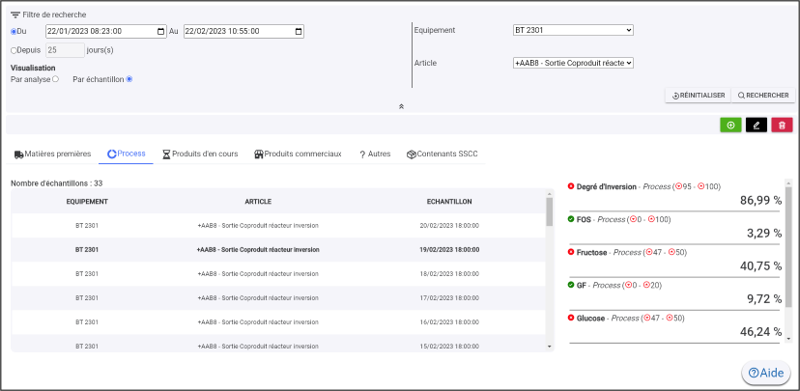Screen dimensions: 800x391
Task: Click the 86,99 % inversion value
Action: (761, 201)
